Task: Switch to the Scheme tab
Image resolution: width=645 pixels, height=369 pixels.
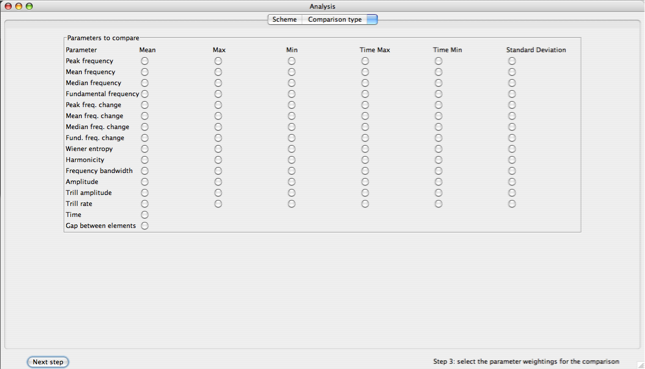Action: point(285,19)
